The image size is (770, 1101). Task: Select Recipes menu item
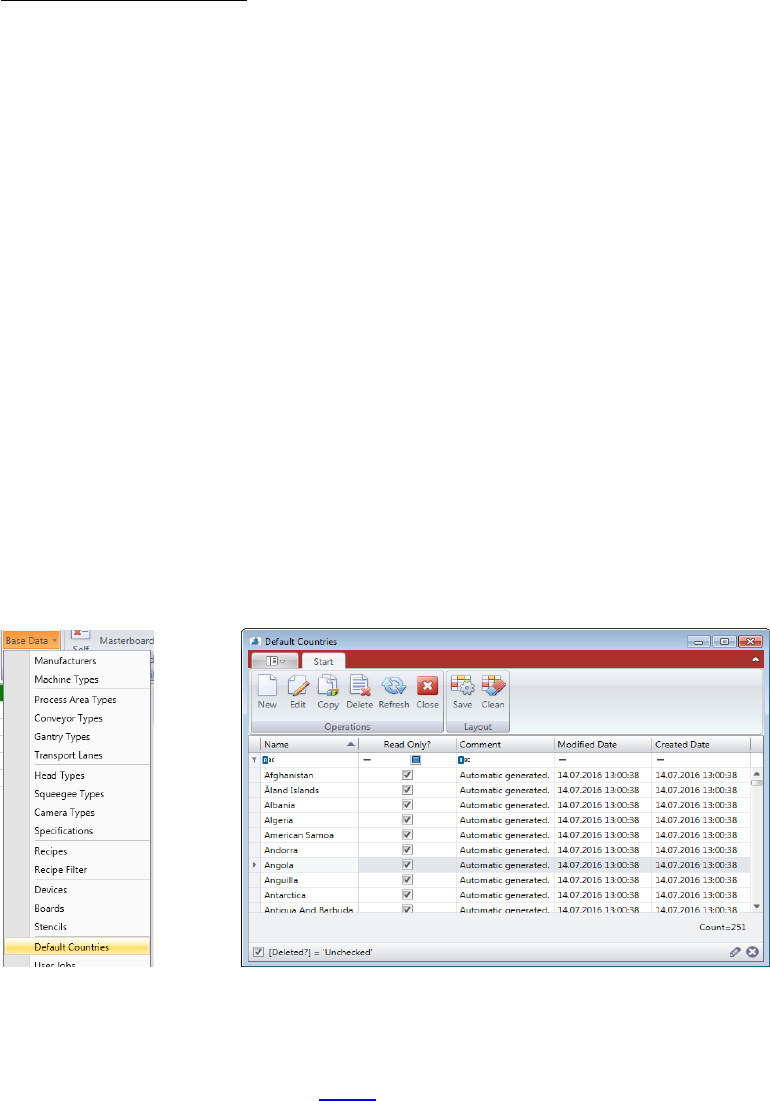pos(51,851)
